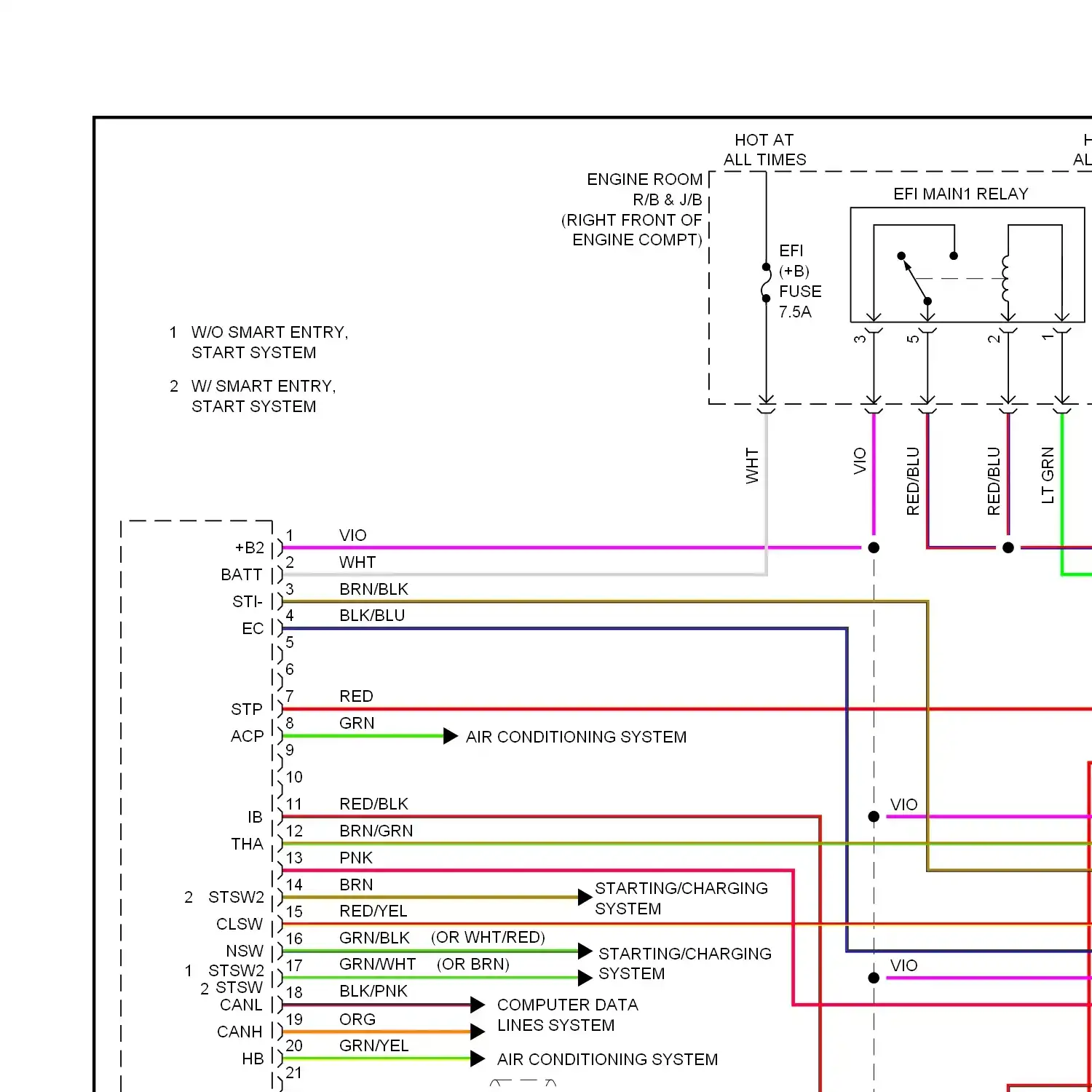Click the 'NSW' terminal label
This screenshot has width=1092, height=1092.
click(244, 951)
